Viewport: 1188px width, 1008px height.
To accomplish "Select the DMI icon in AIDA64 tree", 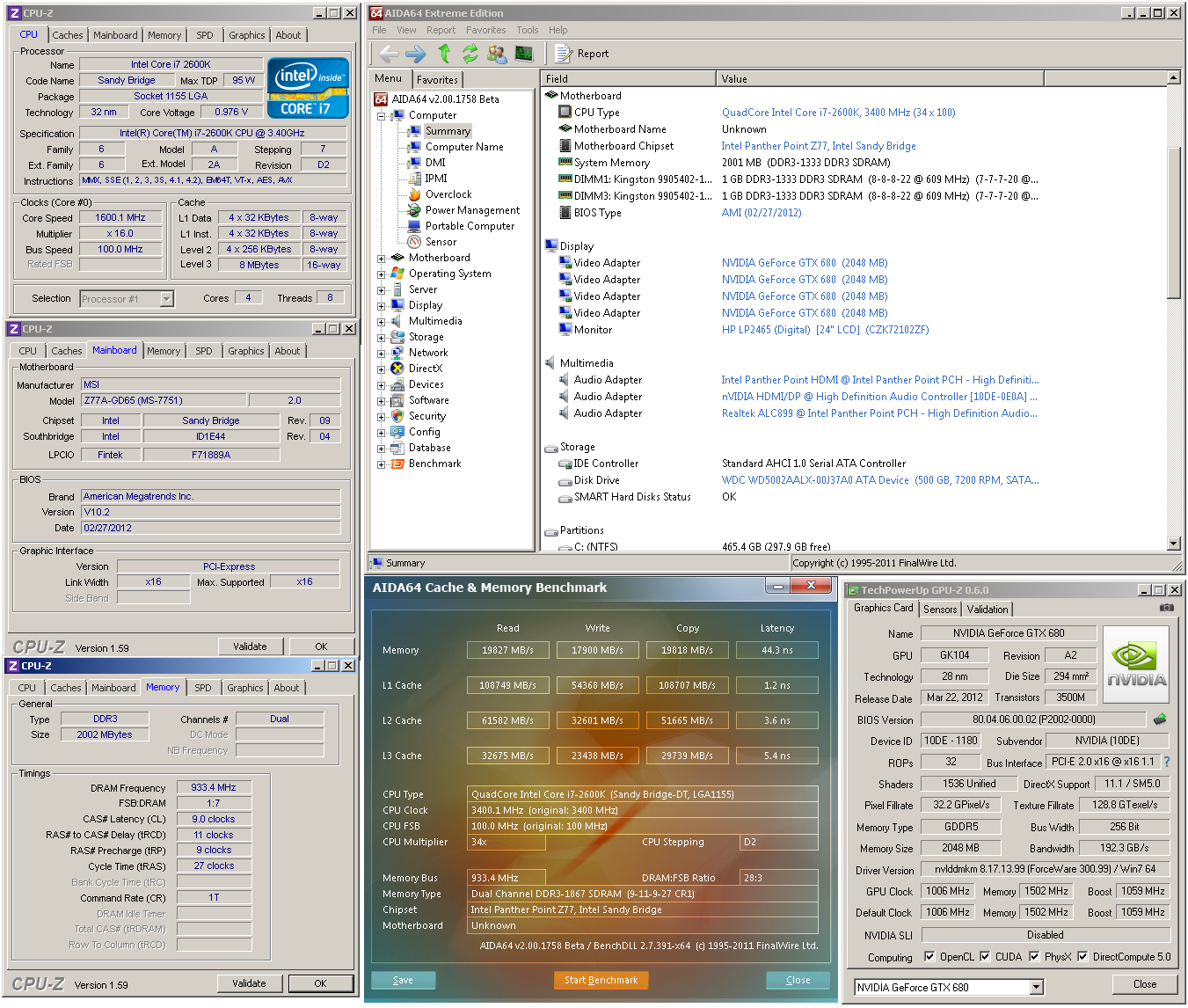I will point(414,163).
